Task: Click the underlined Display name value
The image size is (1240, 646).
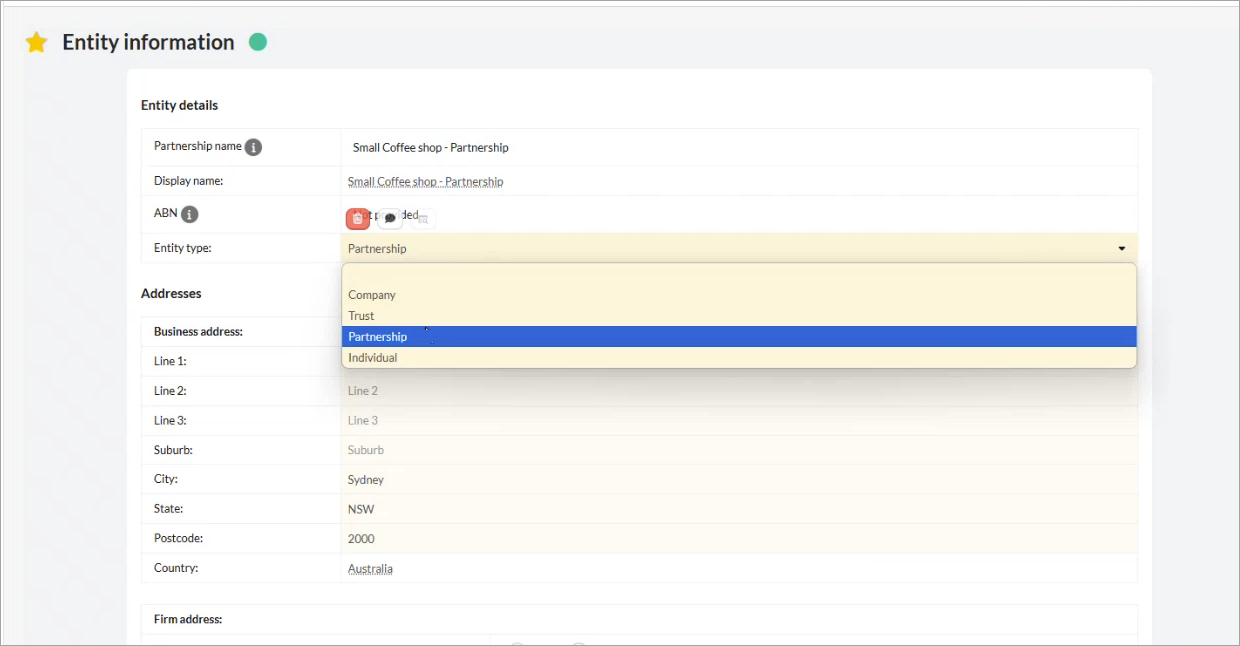Action: pos(425,182)
